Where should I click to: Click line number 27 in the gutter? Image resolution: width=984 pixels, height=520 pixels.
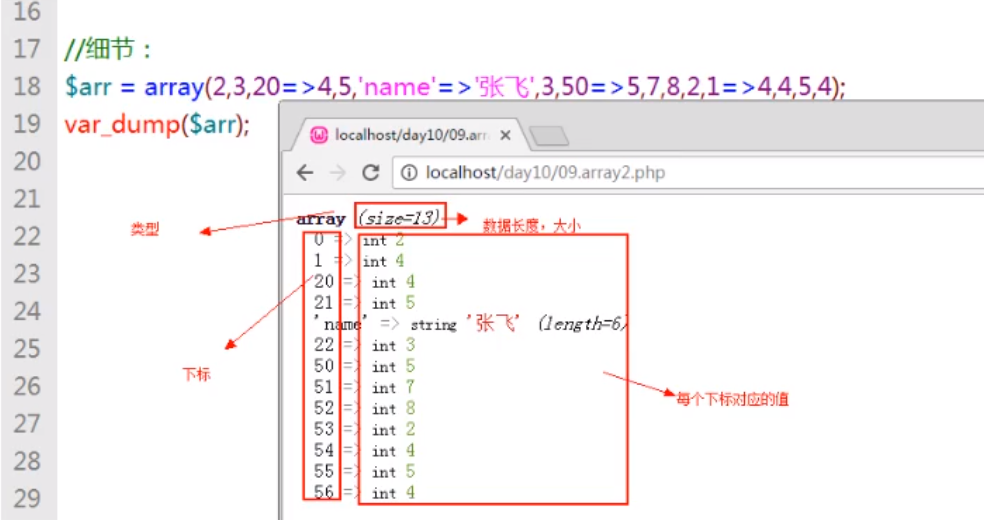coord(27,424)
